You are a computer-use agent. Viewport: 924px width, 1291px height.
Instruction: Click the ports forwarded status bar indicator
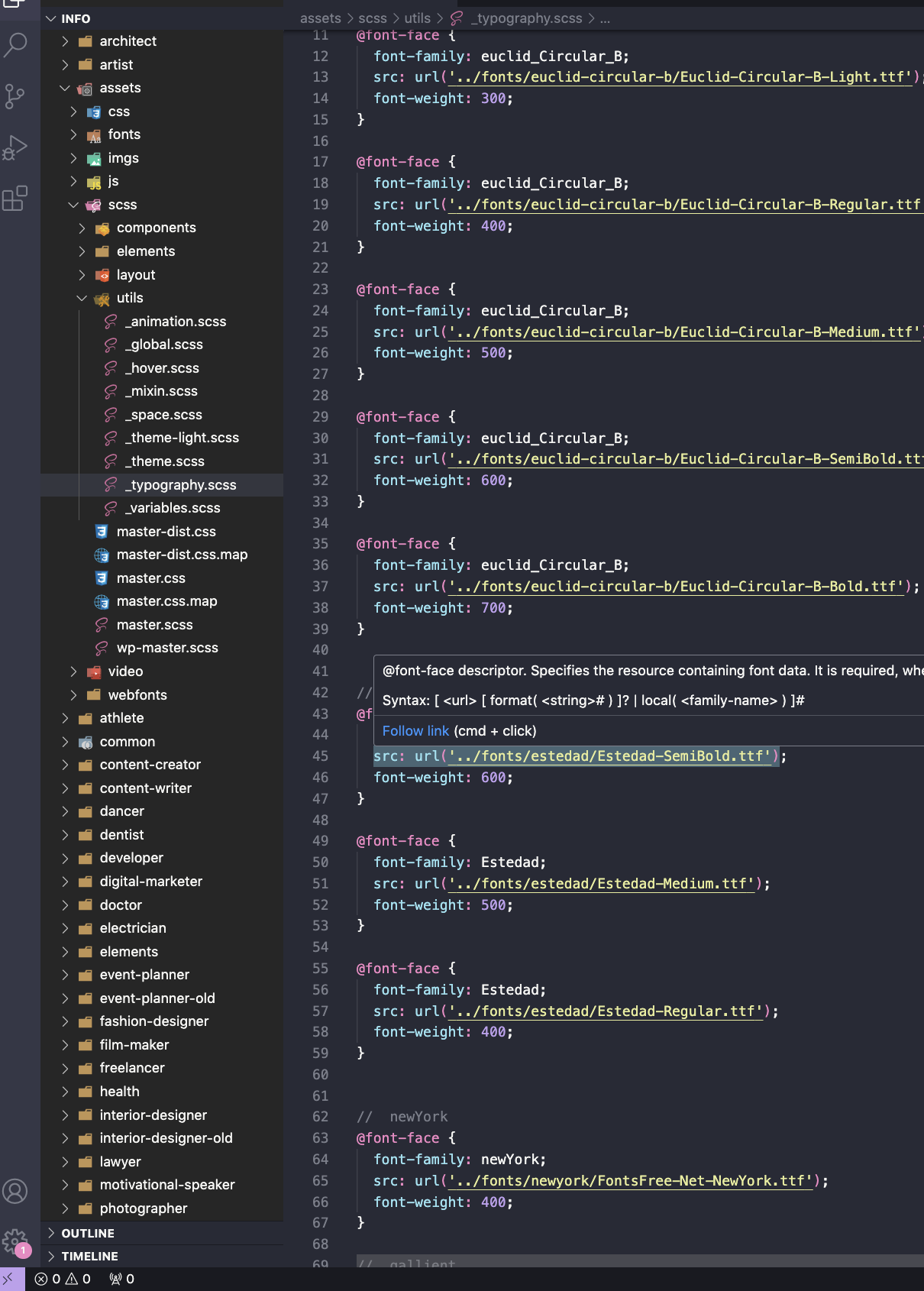122,1279
